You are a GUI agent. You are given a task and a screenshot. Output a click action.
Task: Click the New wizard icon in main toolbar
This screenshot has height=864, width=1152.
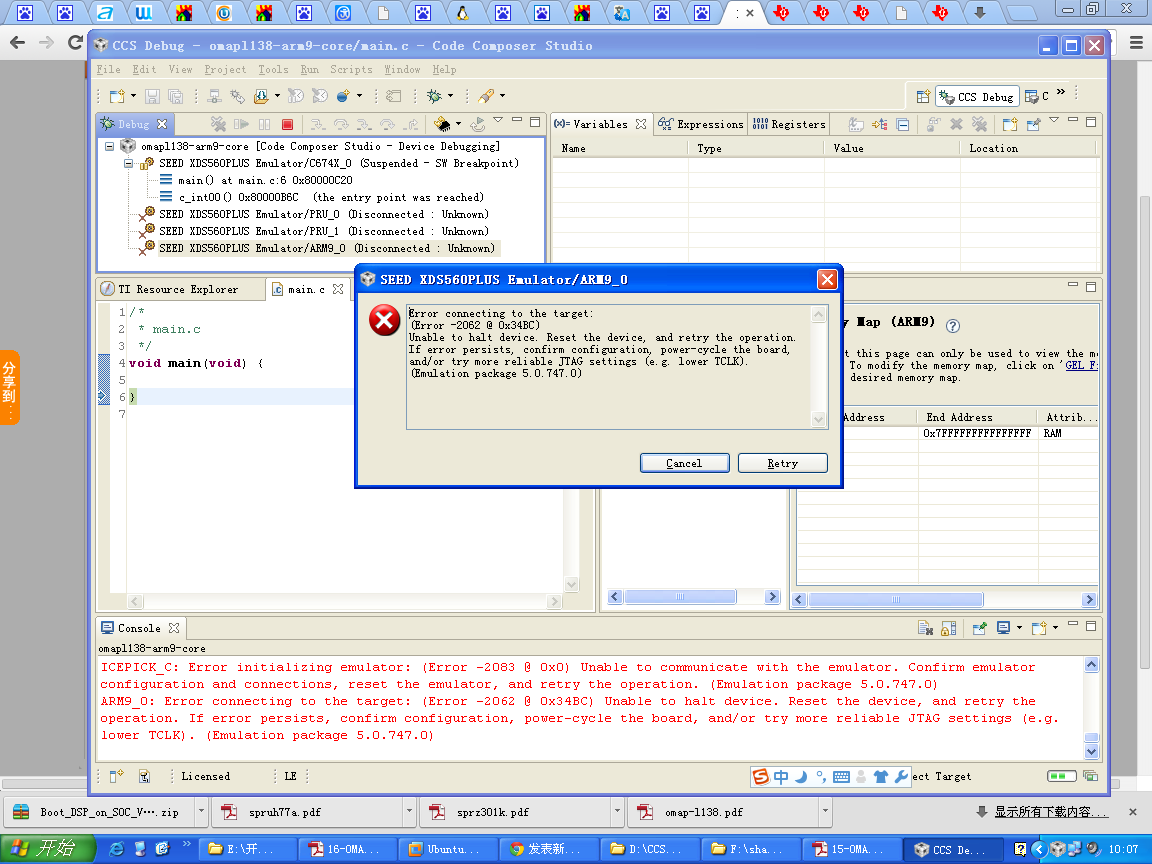(x=117, y=96)
